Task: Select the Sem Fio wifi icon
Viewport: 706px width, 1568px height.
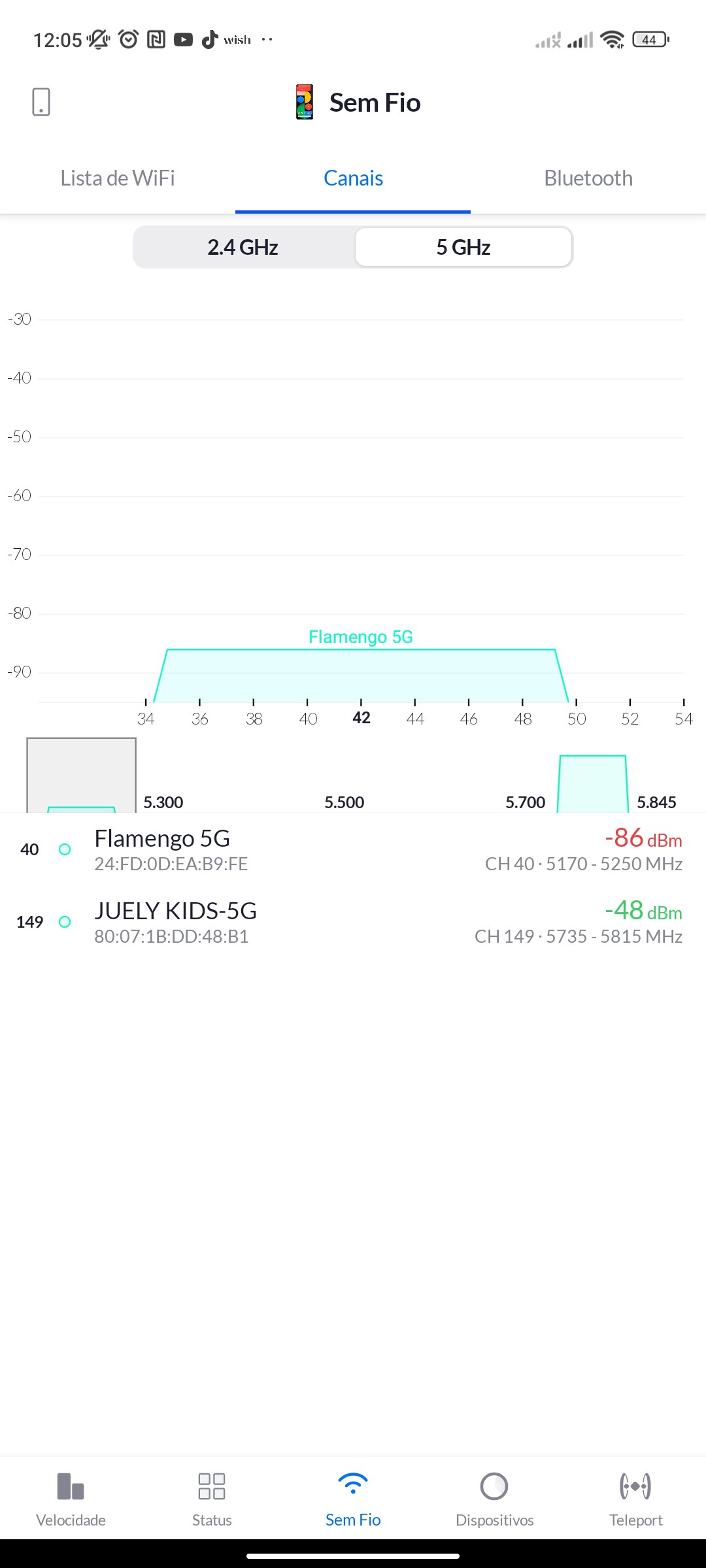Action: (x=353, y=1484)
